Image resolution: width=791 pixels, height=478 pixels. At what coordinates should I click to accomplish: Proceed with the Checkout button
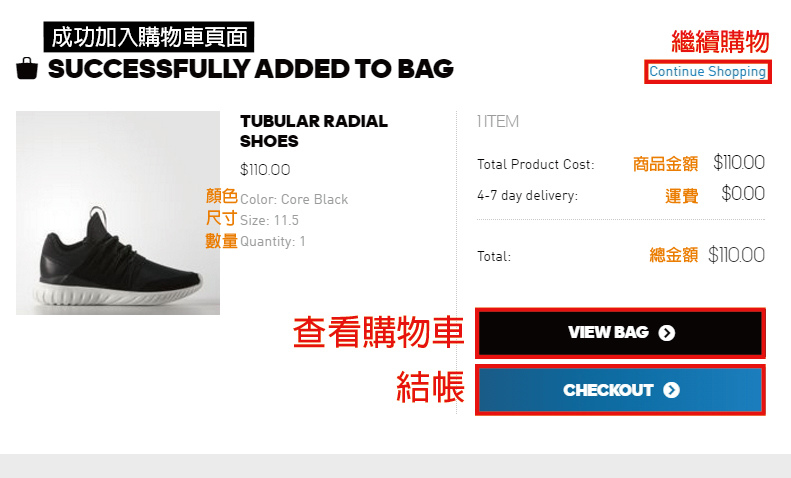(x=620, y=390)
